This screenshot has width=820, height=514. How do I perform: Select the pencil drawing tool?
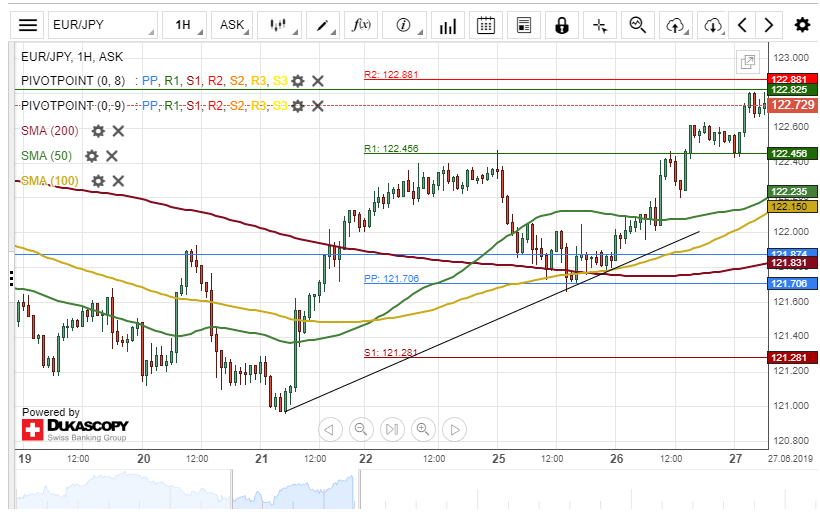pos(323,25)
